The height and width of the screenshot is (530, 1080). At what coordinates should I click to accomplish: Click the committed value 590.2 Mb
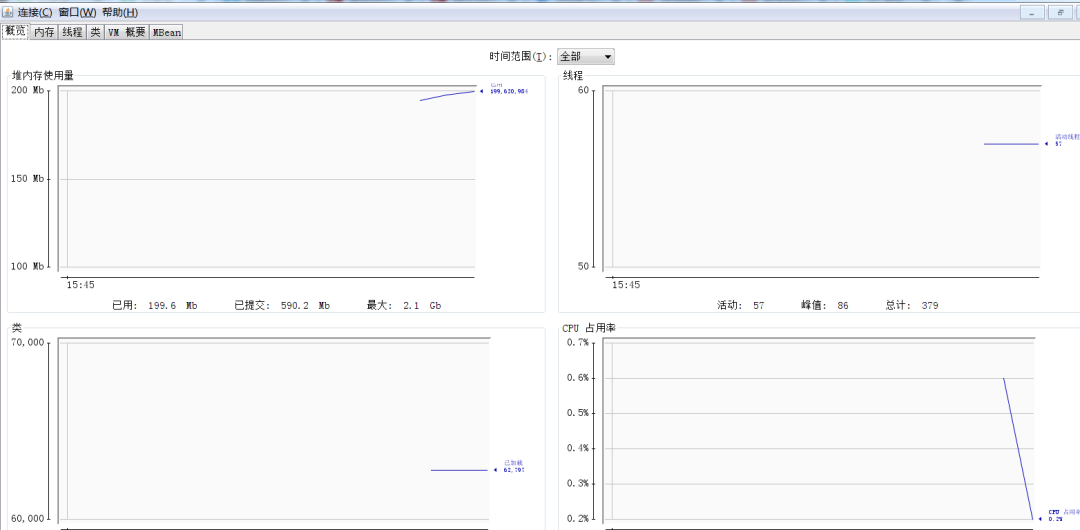point(305,305)
